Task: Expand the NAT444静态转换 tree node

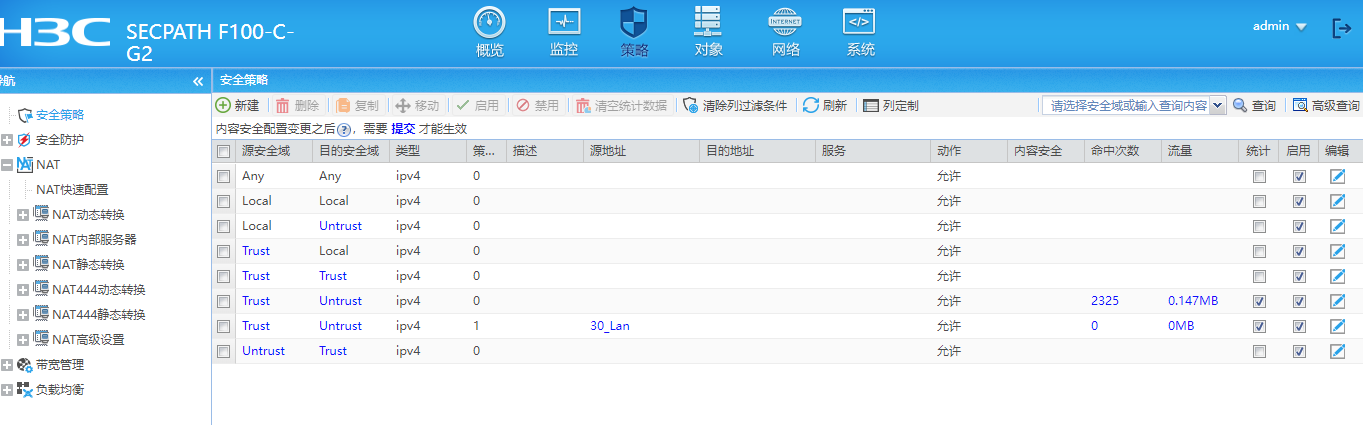Action: 23,315
